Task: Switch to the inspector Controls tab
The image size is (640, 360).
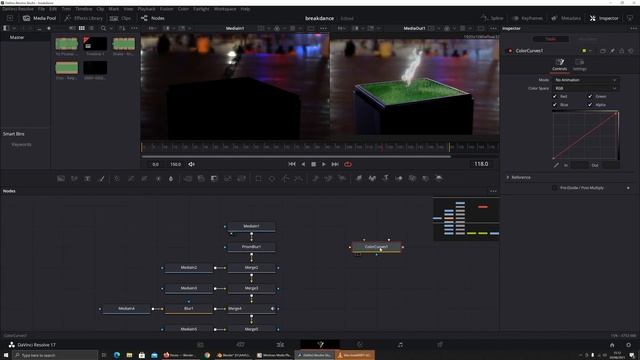Action: coord(560,64)
